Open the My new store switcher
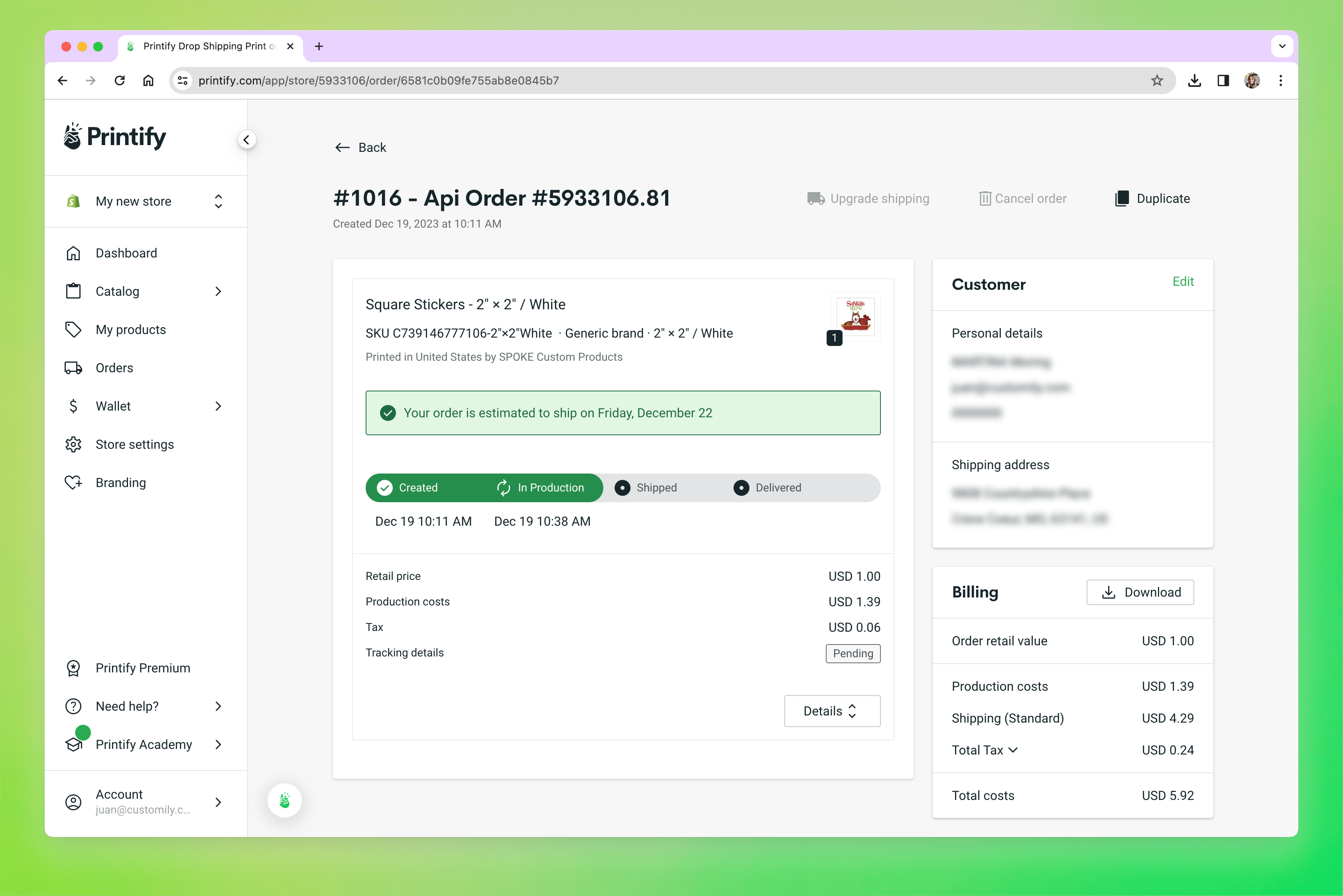1343x896 pixels. coord(145,201)
